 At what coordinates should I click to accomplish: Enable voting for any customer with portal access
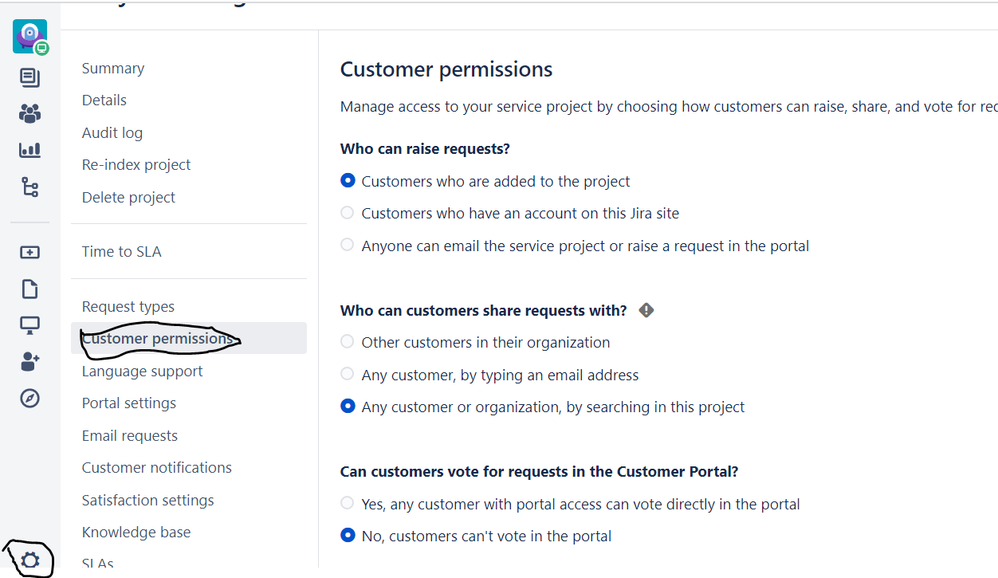(x=347, y=503)
